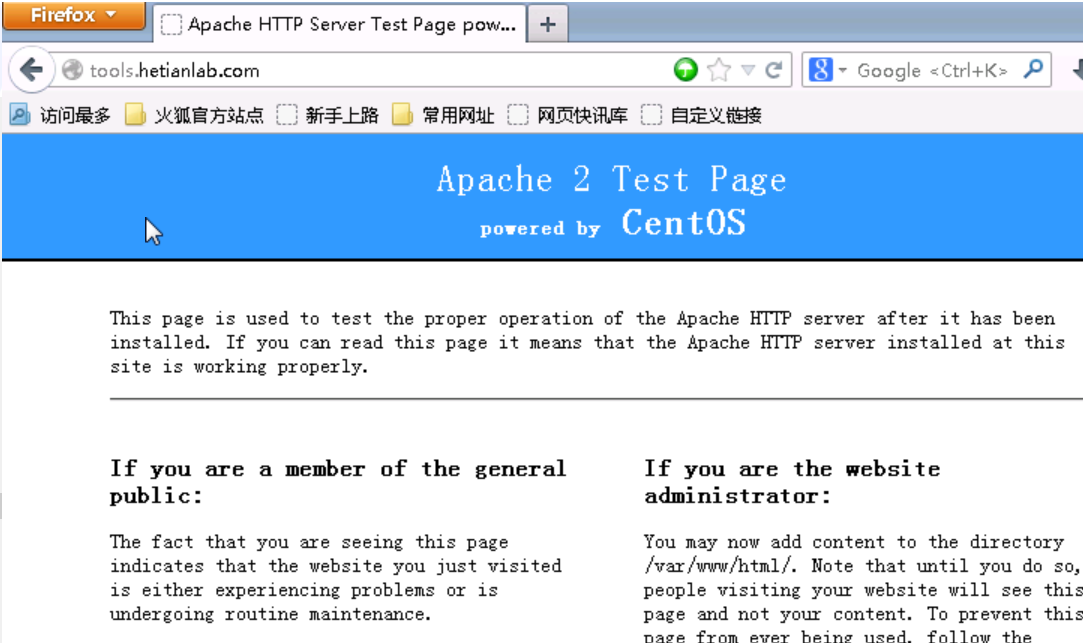Open the 火狐官方站点 bookmark folder
1083x643 pixels.
coord(194,115)
